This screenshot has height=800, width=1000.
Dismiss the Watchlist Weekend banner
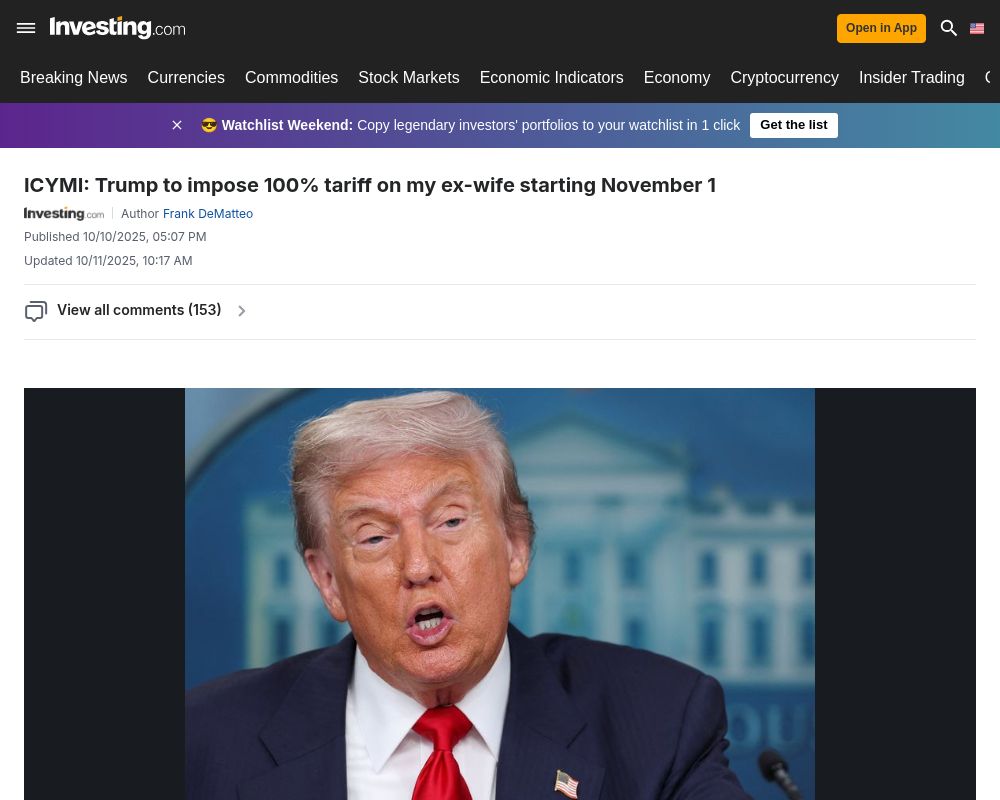click(177, 125)
